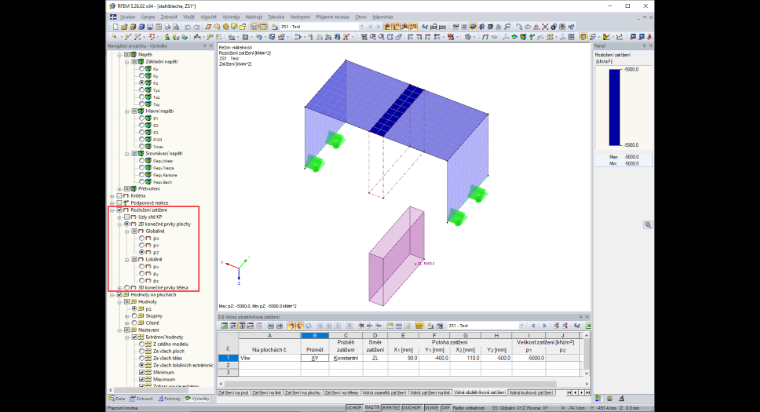Click the New file icon in main toolbar
The width and height of the screenshot is (760, 412).
coord(115,27)
